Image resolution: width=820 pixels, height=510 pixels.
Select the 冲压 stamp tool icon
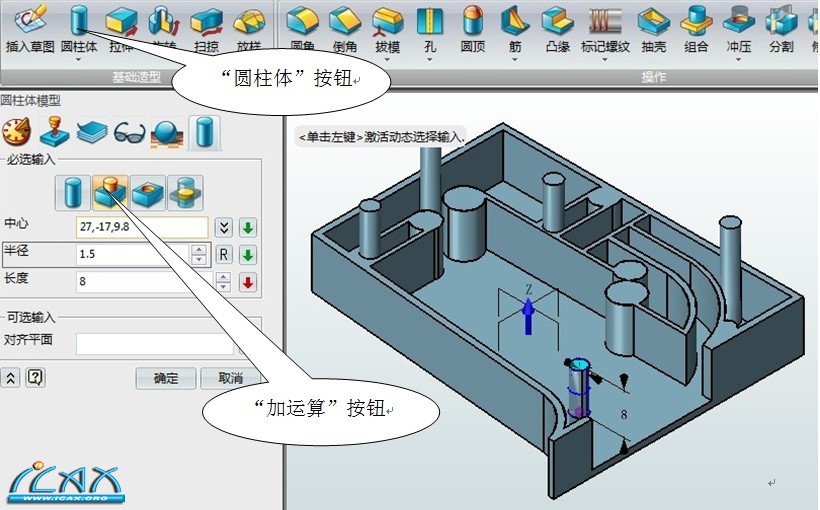tap(738, 21)
